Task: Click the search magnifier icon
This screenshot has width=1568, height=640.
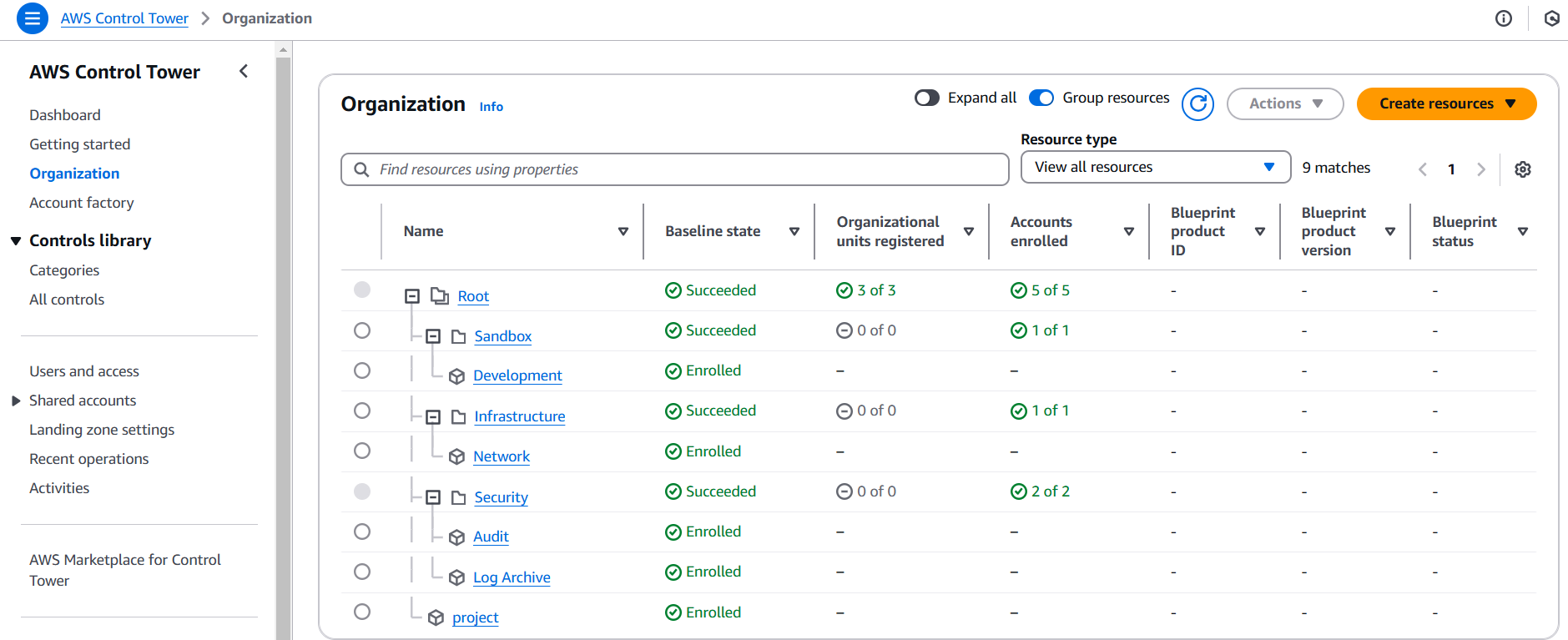Action: 361,169
